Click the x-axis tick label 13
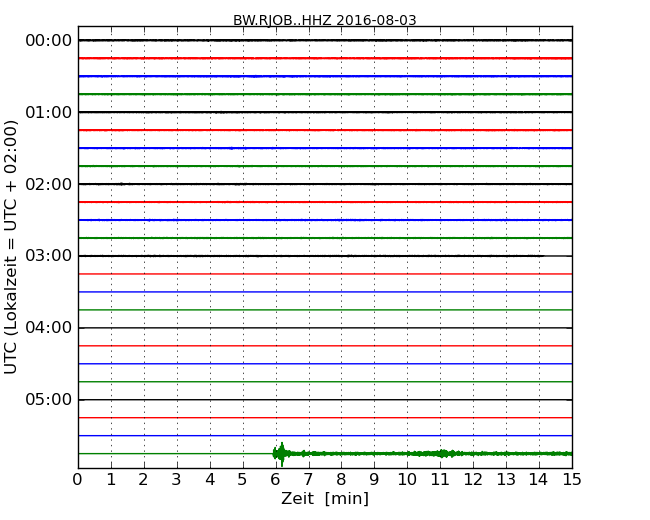Screen dimensions: 650x520 506,480
